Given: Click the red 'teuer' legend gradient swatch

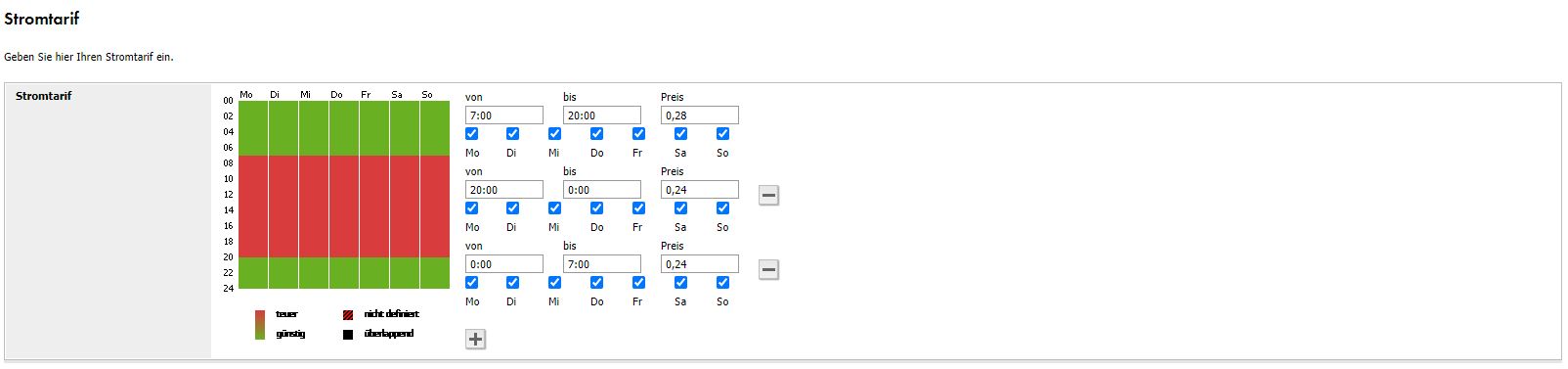Looking at the screenshot, I should click(x=260, y=317).
